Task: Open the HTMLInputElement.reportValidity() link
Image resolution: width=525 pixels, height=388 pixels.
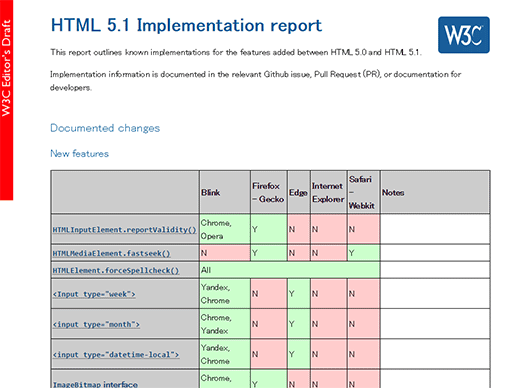Action: (124, 230)
